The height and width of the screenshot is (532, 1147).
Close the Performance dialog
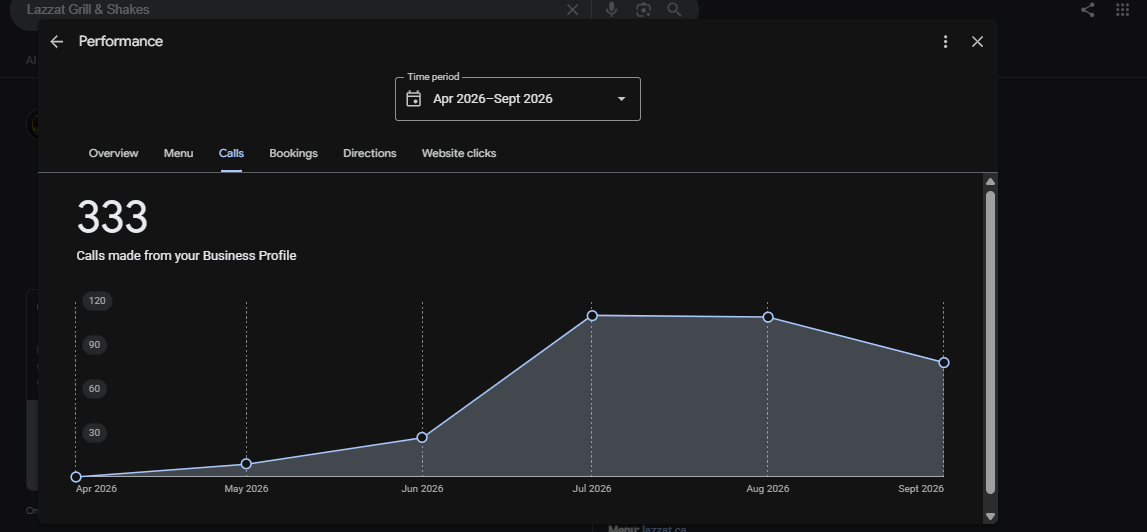tap(977, 42)
